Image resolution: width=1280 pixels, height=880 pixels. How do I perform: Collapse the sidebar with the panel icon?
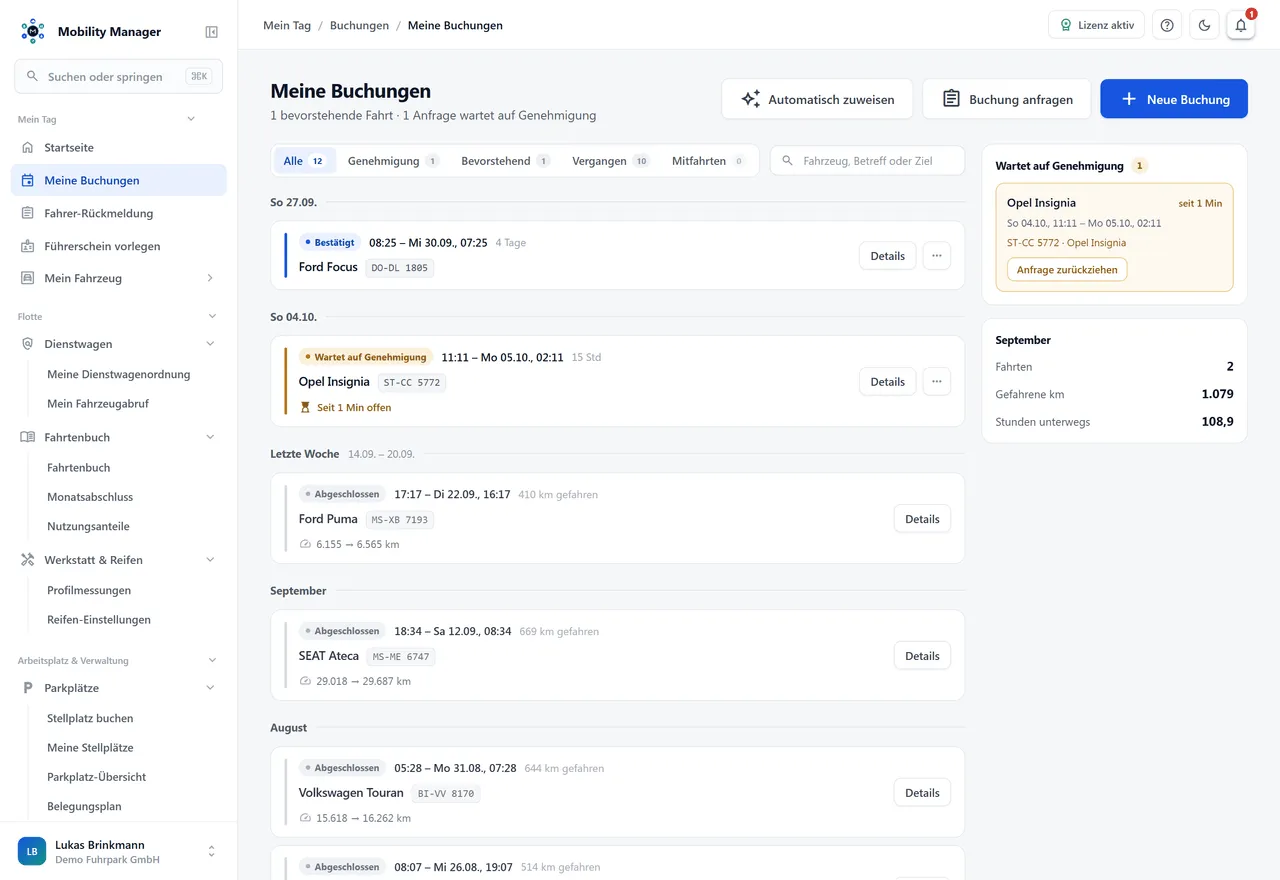pyautogui.click(x=211, y=32)
